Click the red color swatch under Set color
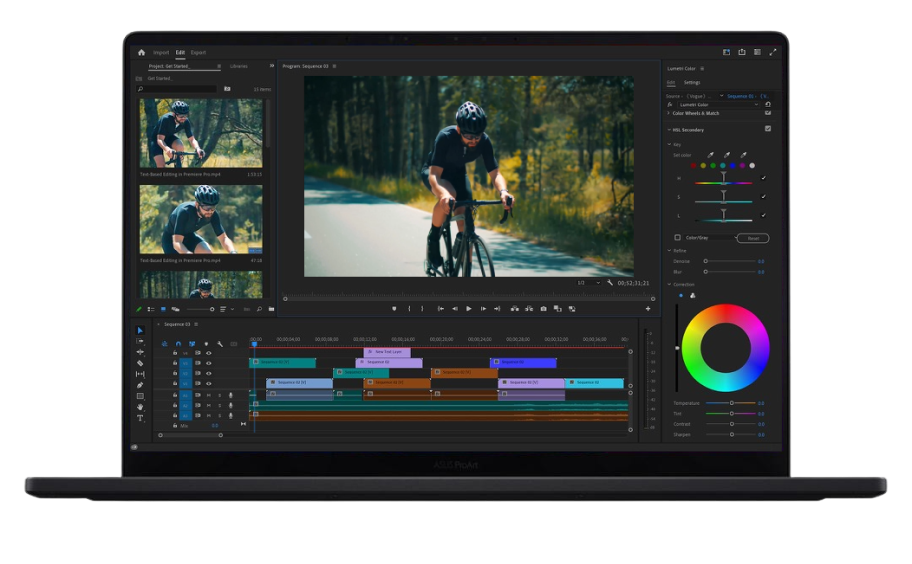Screen dimensions: 912x564 (693, 166)
